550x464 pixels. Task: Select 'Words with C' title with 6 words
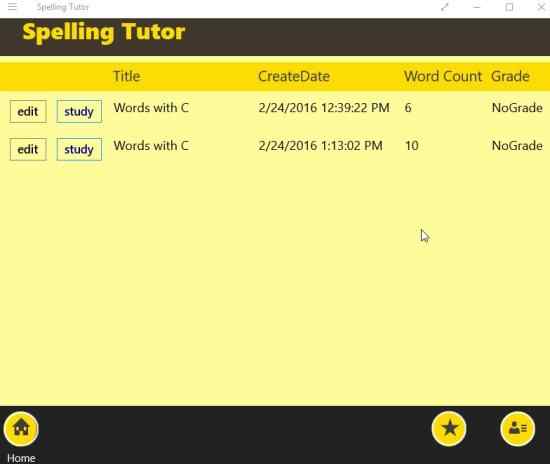point(151,108)
